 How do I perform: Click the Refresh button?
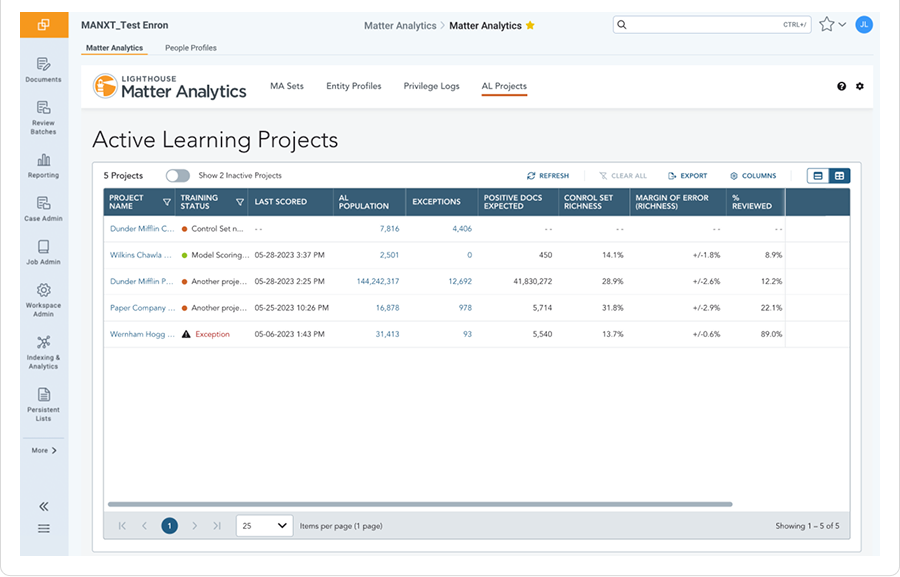click(x=548, y=176)
